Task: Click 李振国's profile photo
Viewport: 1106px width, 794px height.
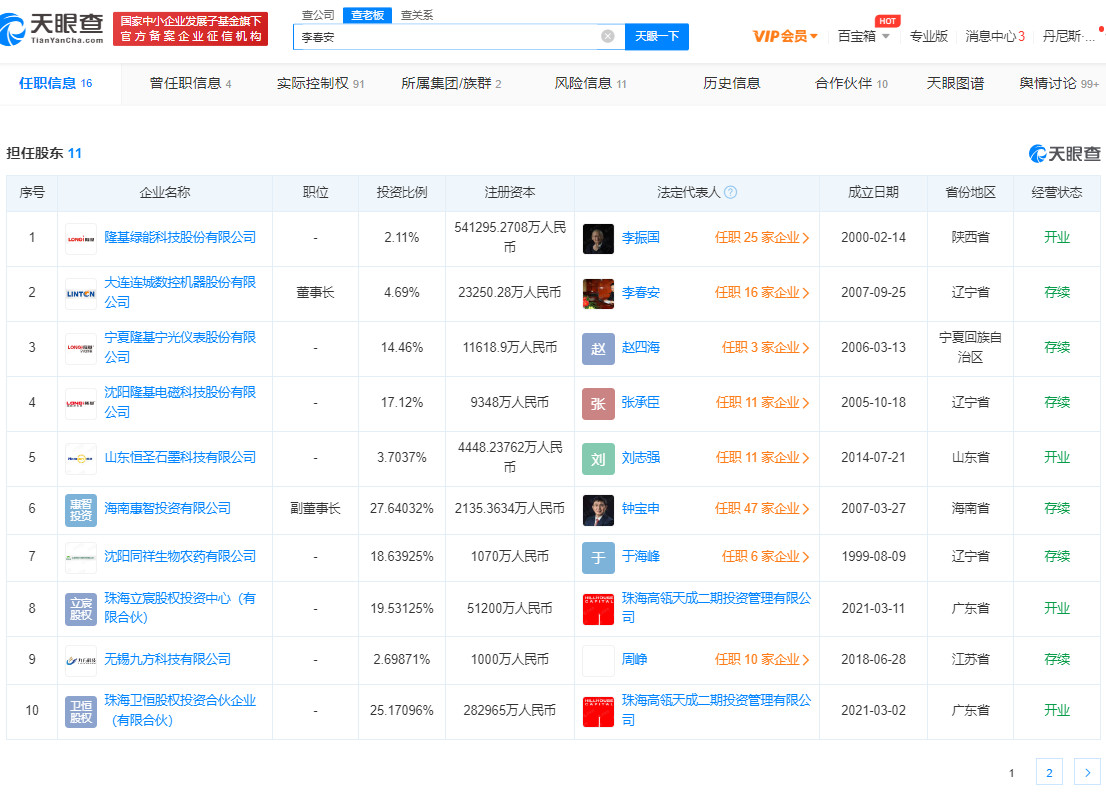Action: pyautogui.click(x=598, y=238)
